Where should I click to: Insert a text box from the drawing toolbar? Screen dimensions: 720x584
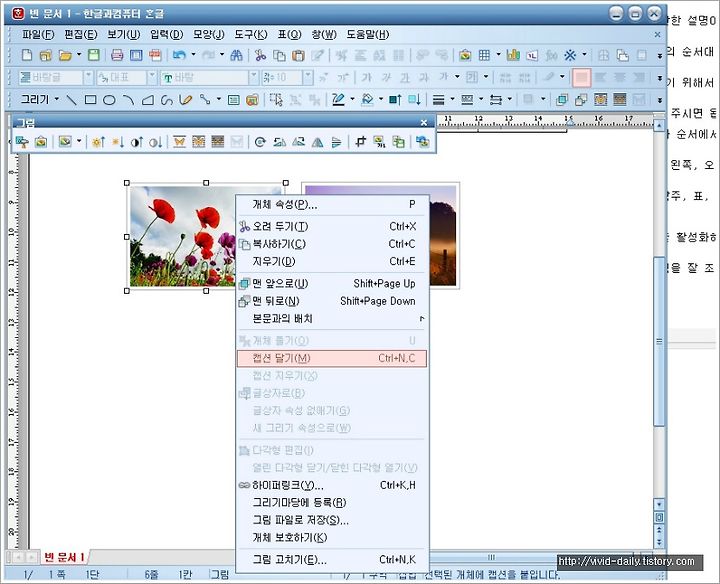point(234,100)
